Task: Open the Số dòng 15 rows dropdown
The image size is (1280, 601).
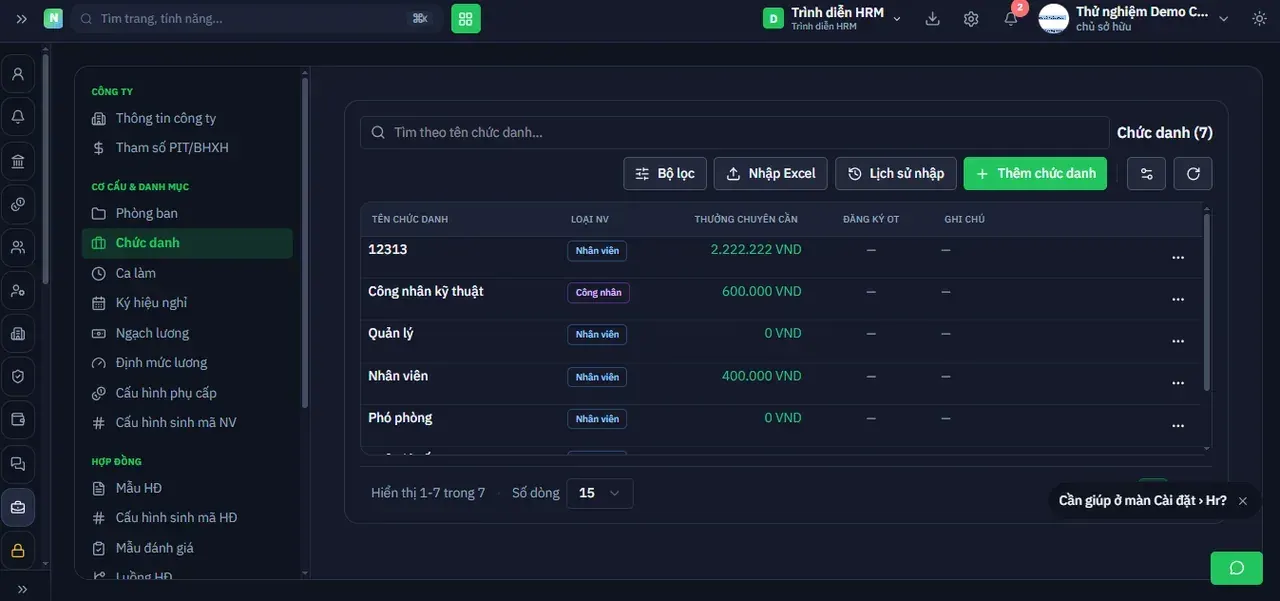Action: pyautogui.click(x=600, y=493)
